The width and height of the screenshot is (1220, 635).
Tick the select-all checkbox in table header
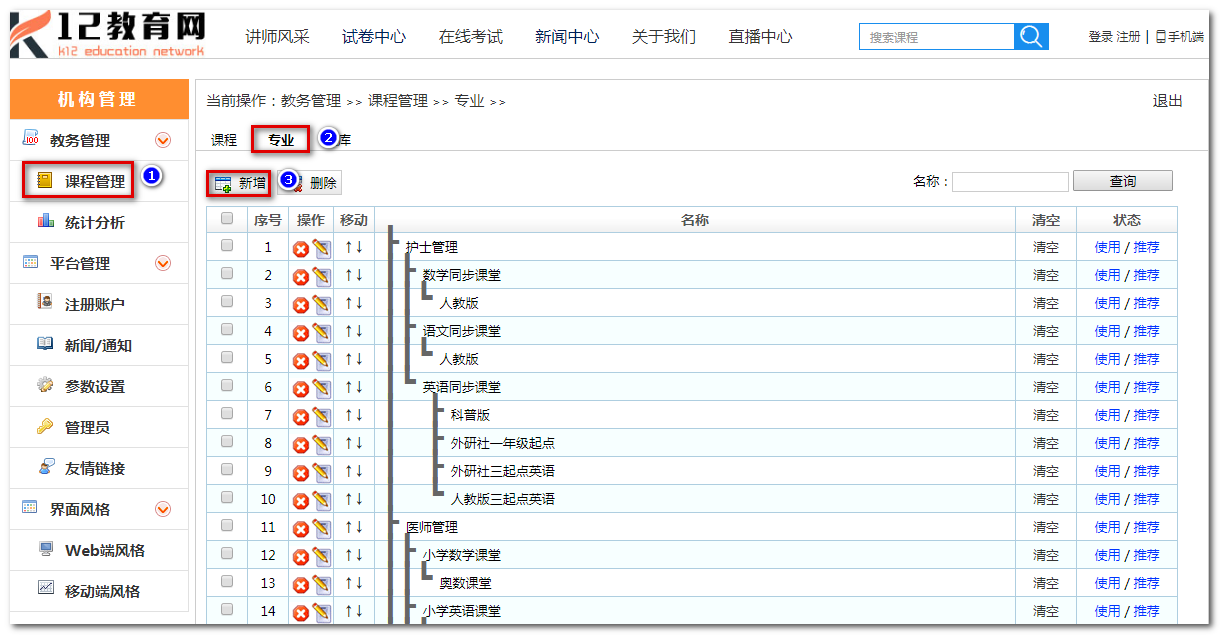(227, 219)
